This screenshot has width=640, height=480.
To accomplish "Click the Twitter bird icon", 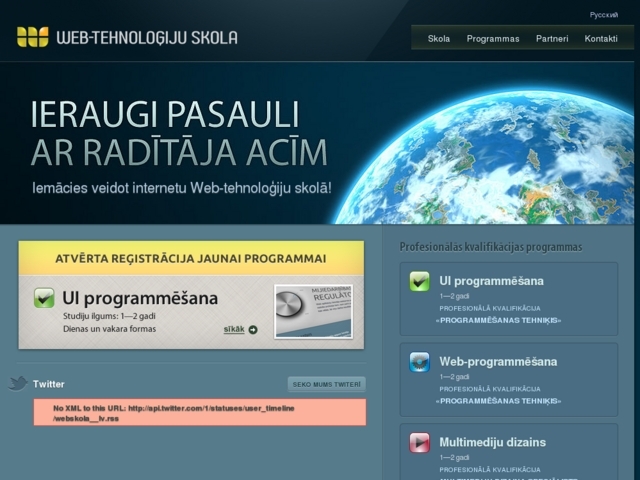I will pyautogui.click(x=18, y=383).
